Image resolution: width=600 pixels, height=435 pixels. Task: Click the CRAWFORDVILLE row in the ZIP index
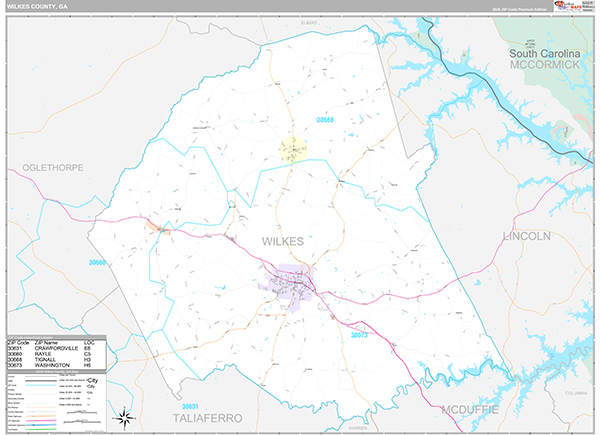(56, 348)
